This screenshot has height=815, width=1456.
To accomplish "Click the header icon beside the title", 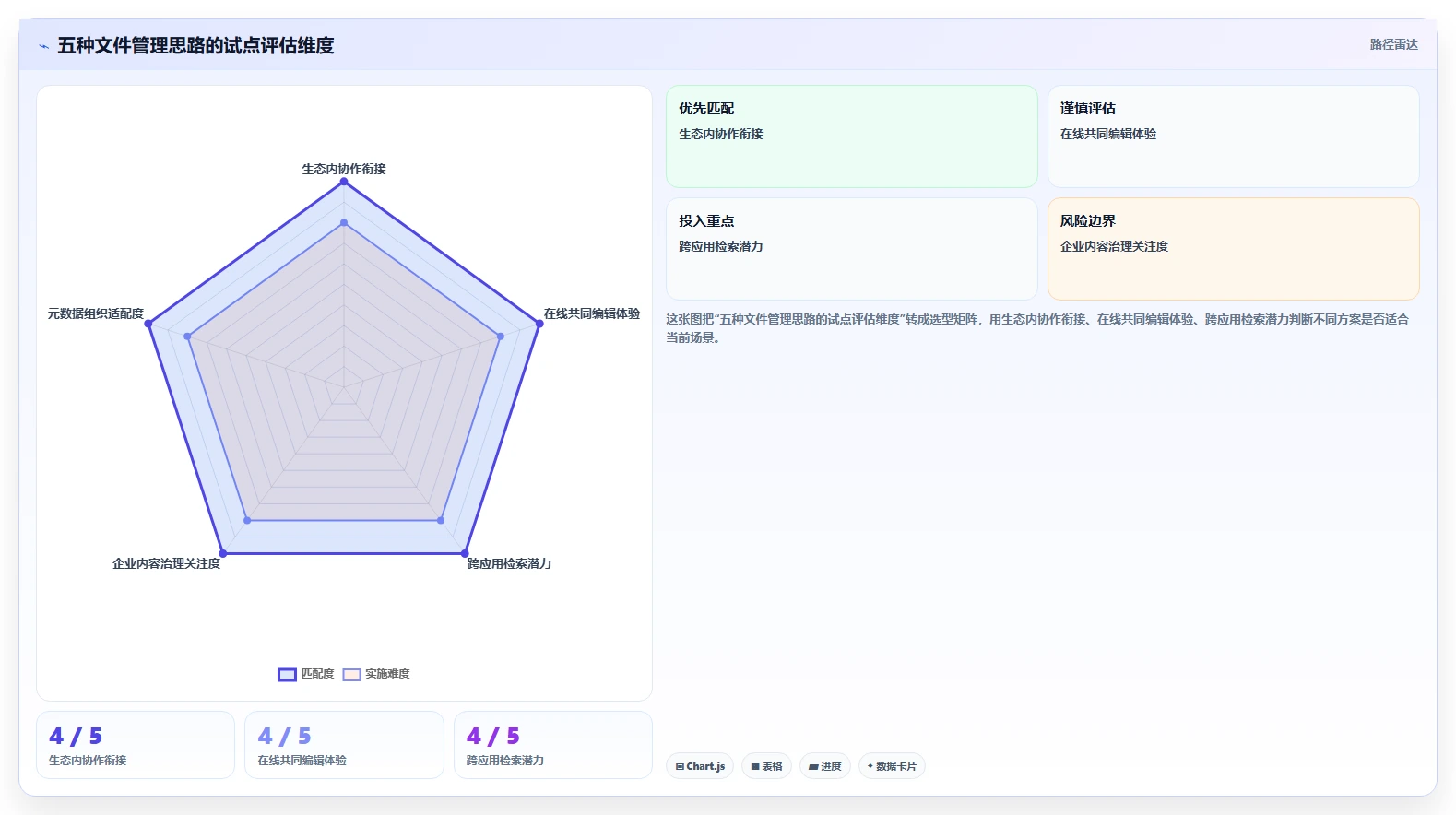I will [x=43, y=46].
